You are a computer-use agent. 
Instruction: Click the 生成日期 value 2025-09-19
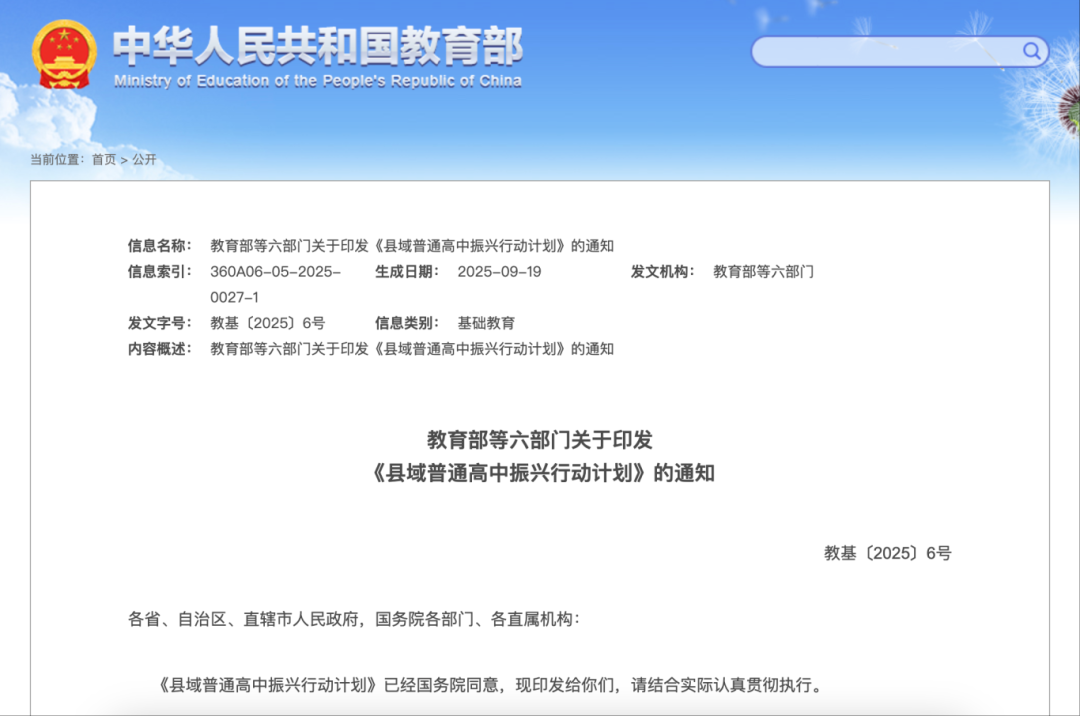499,271
